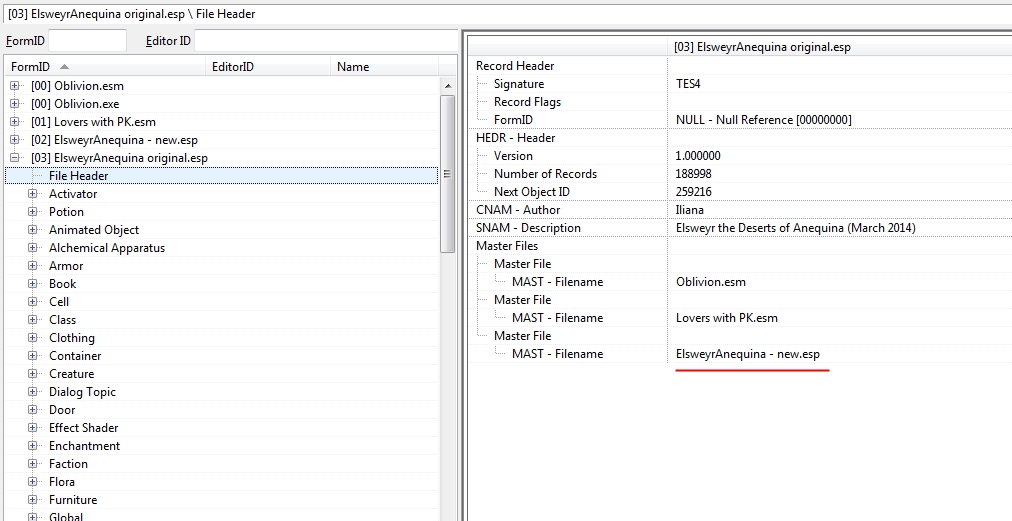The image size is (1012, 521).
Task: Expand the Dialog Topic group
Action: click(33, 392)
